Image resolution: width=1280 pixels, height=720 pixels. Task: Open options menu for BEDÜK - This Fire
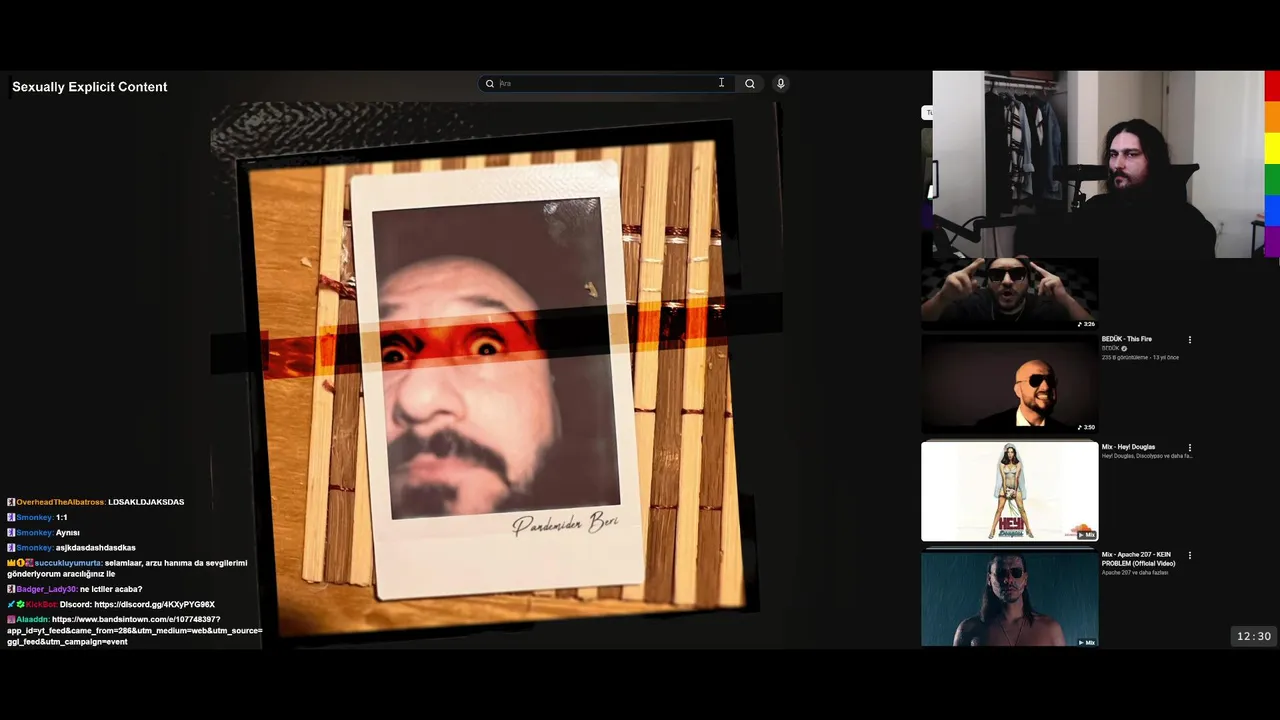1190,340
